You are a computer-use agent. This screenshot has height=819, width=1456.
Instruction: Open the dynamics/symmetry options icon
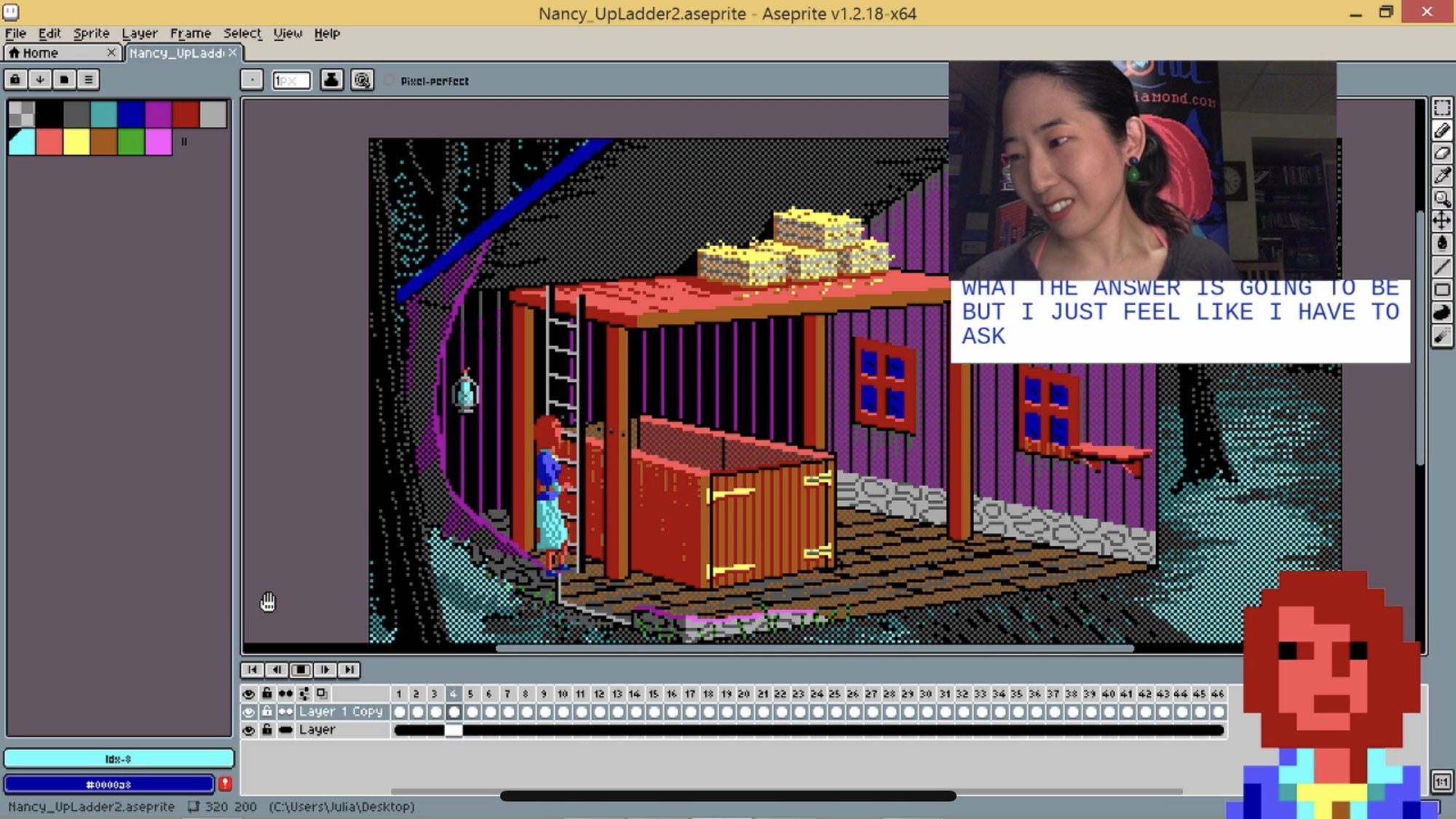click(362, 80)
